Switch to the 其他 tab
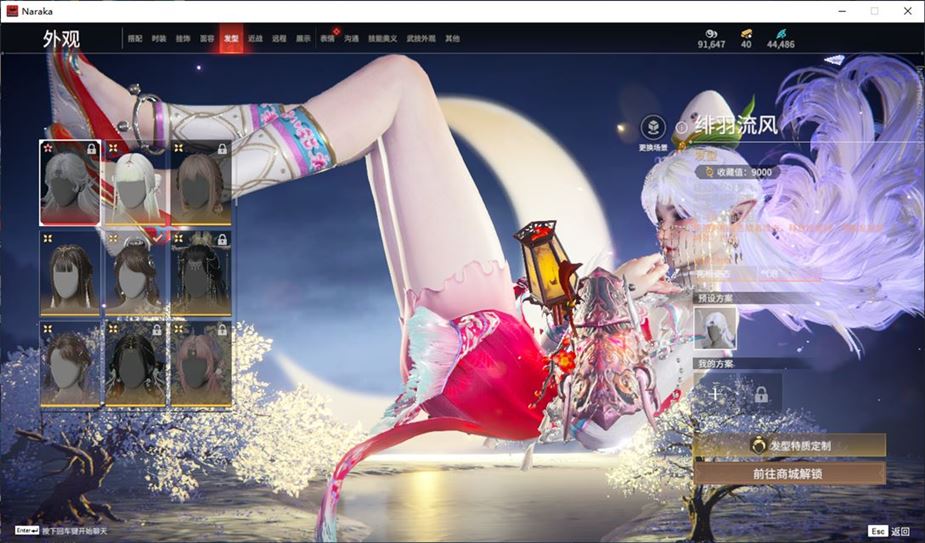The height and width of the screenshot is (543, 925). (x=452, y=38)
